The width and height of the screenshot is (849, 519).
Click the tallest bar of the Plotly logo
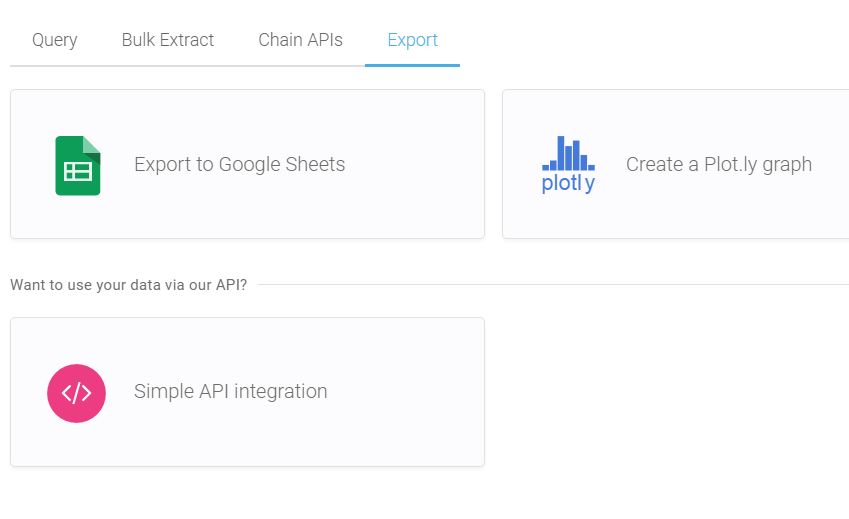click(561, 153)
